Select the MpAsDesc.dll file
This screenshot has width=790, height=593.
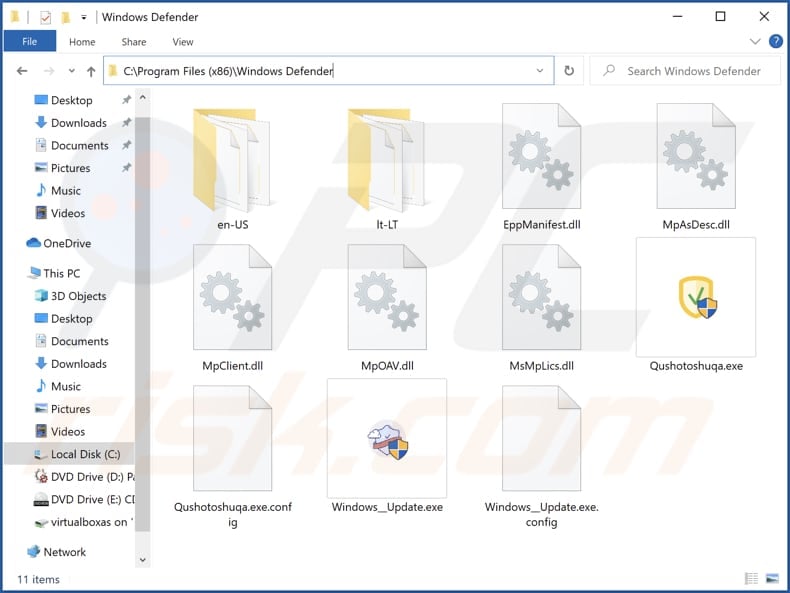[696, 166]
